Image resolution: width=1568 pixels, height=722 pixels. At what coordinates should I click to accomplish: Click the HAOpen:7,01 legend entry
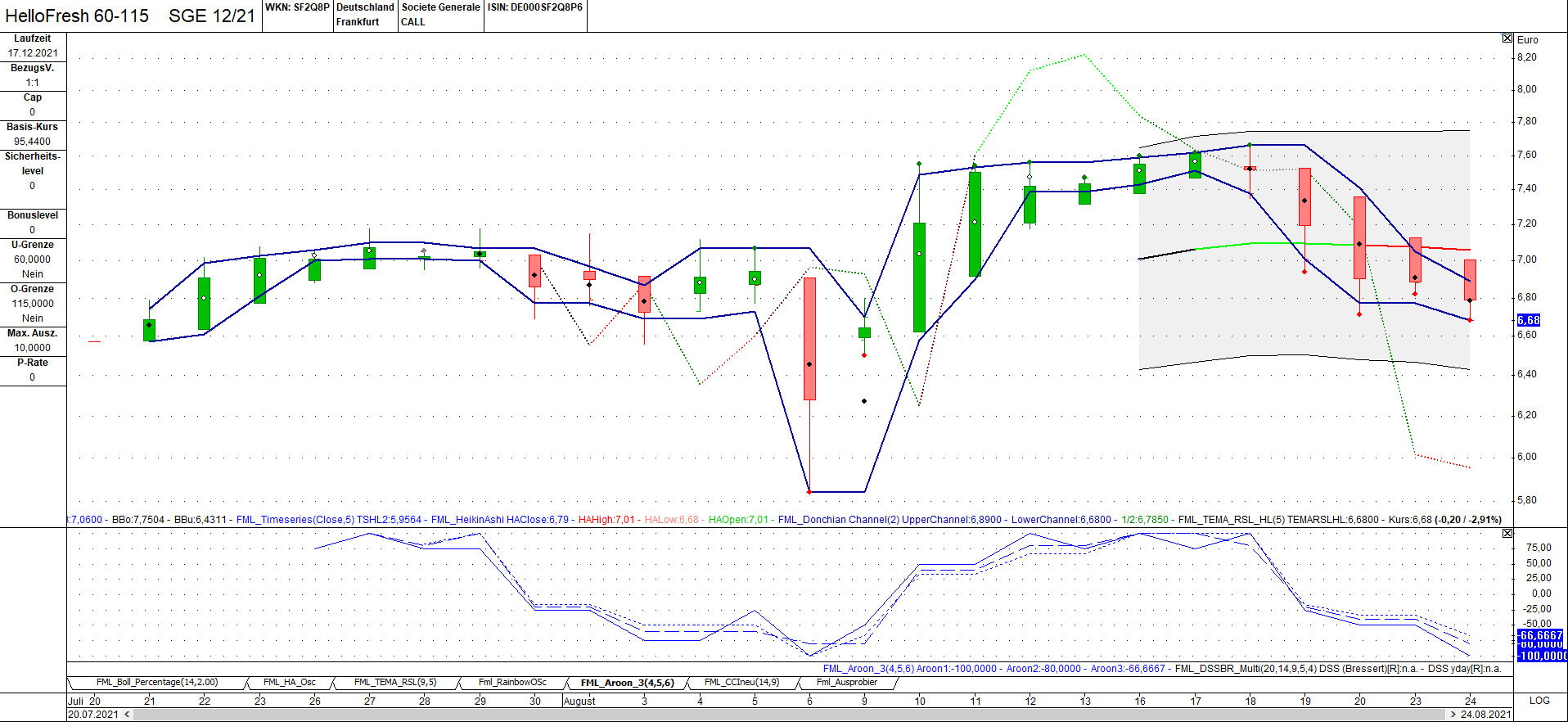pos(738,520)
